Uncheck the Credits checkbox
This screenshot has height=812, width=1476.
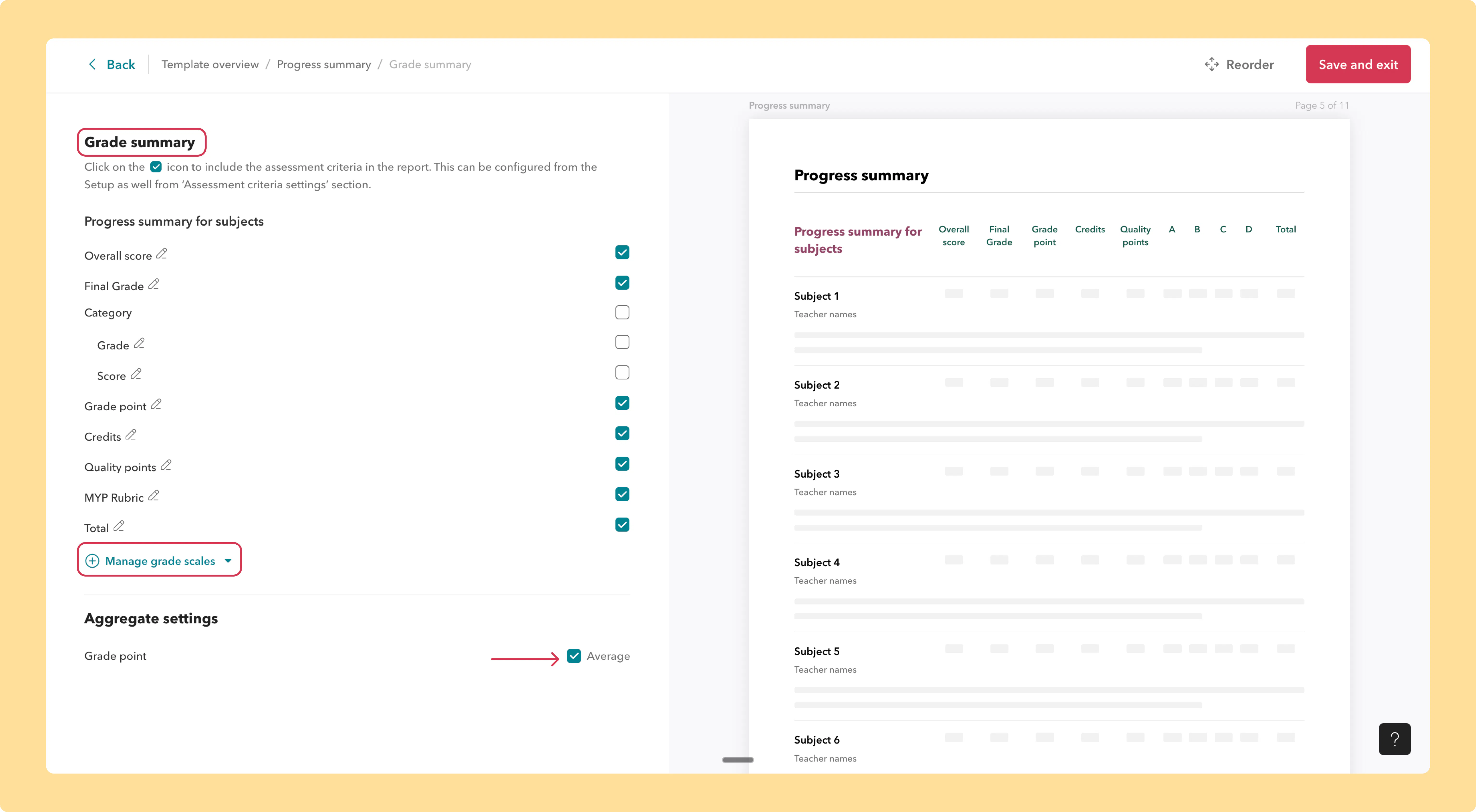[x=622, y=433]
